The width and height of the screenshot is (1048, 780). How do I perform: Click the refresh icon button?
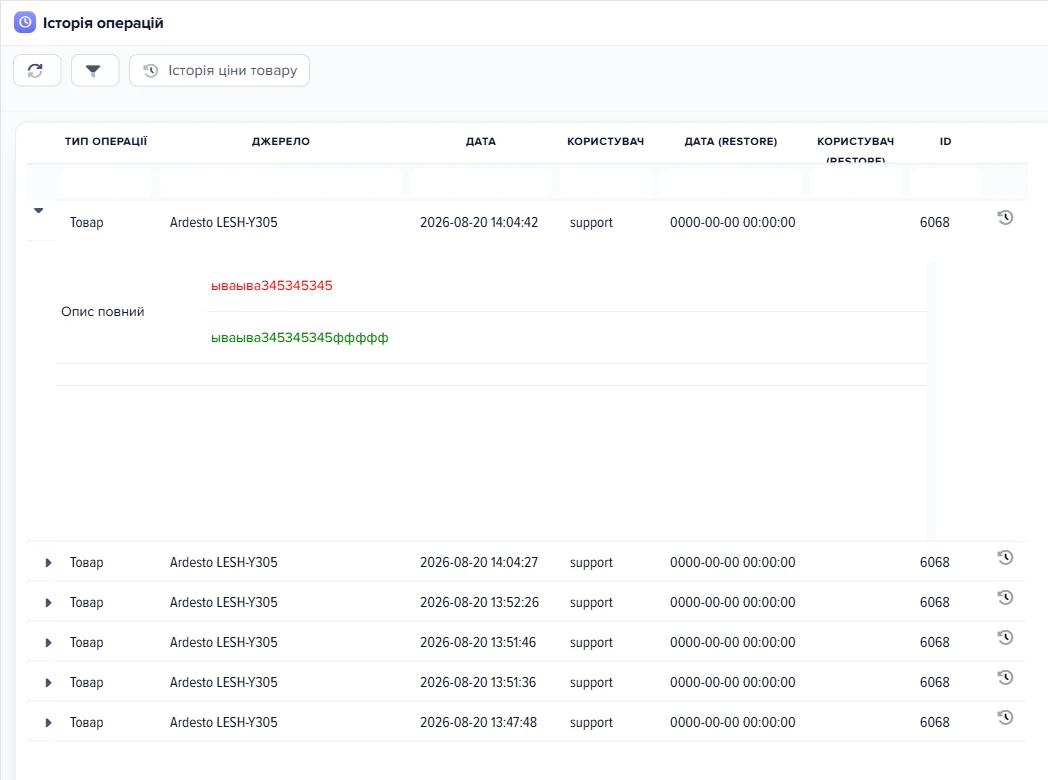point(37,70)
